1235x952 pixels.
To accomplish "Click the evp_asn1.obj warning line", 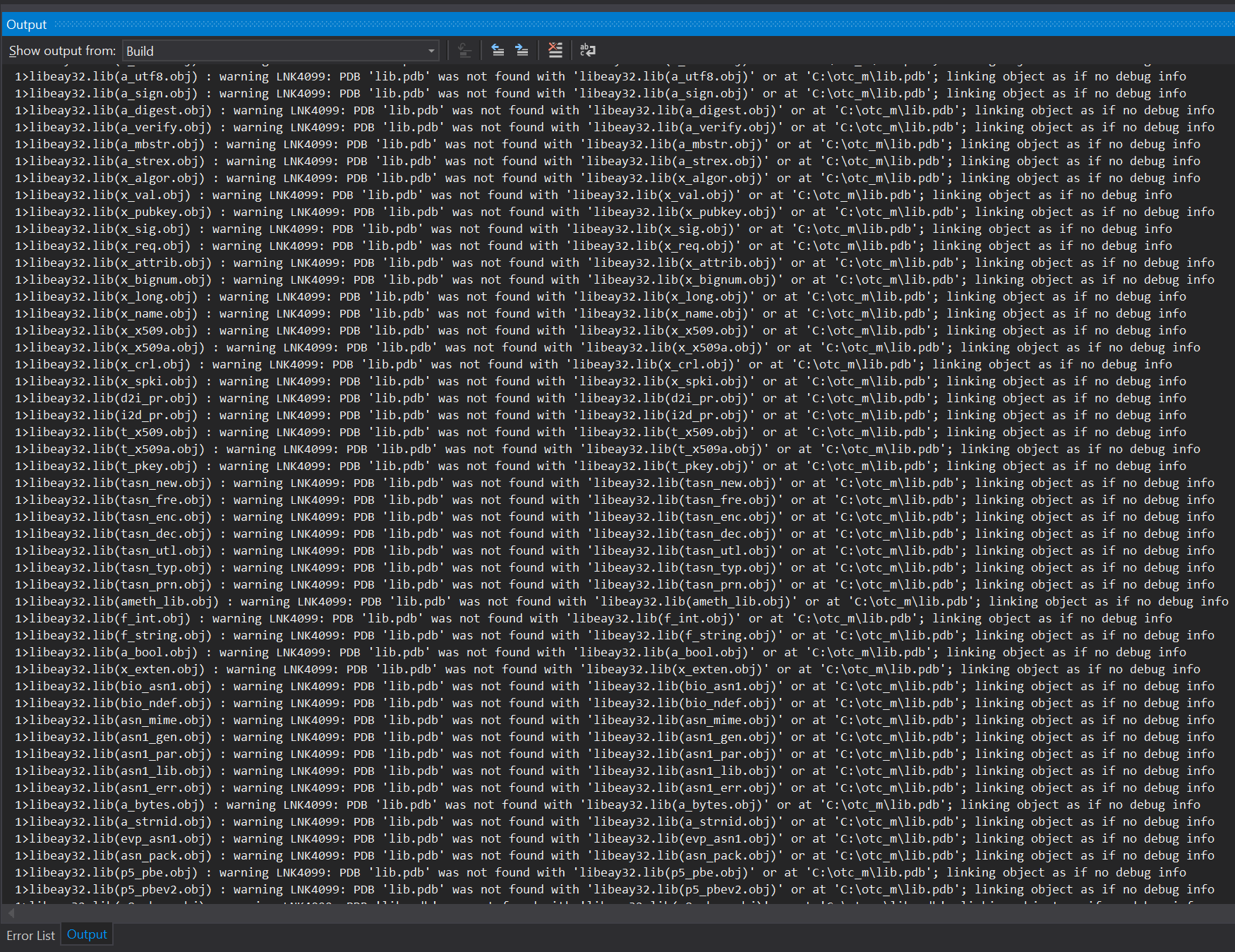I will (x=615, y=838).
